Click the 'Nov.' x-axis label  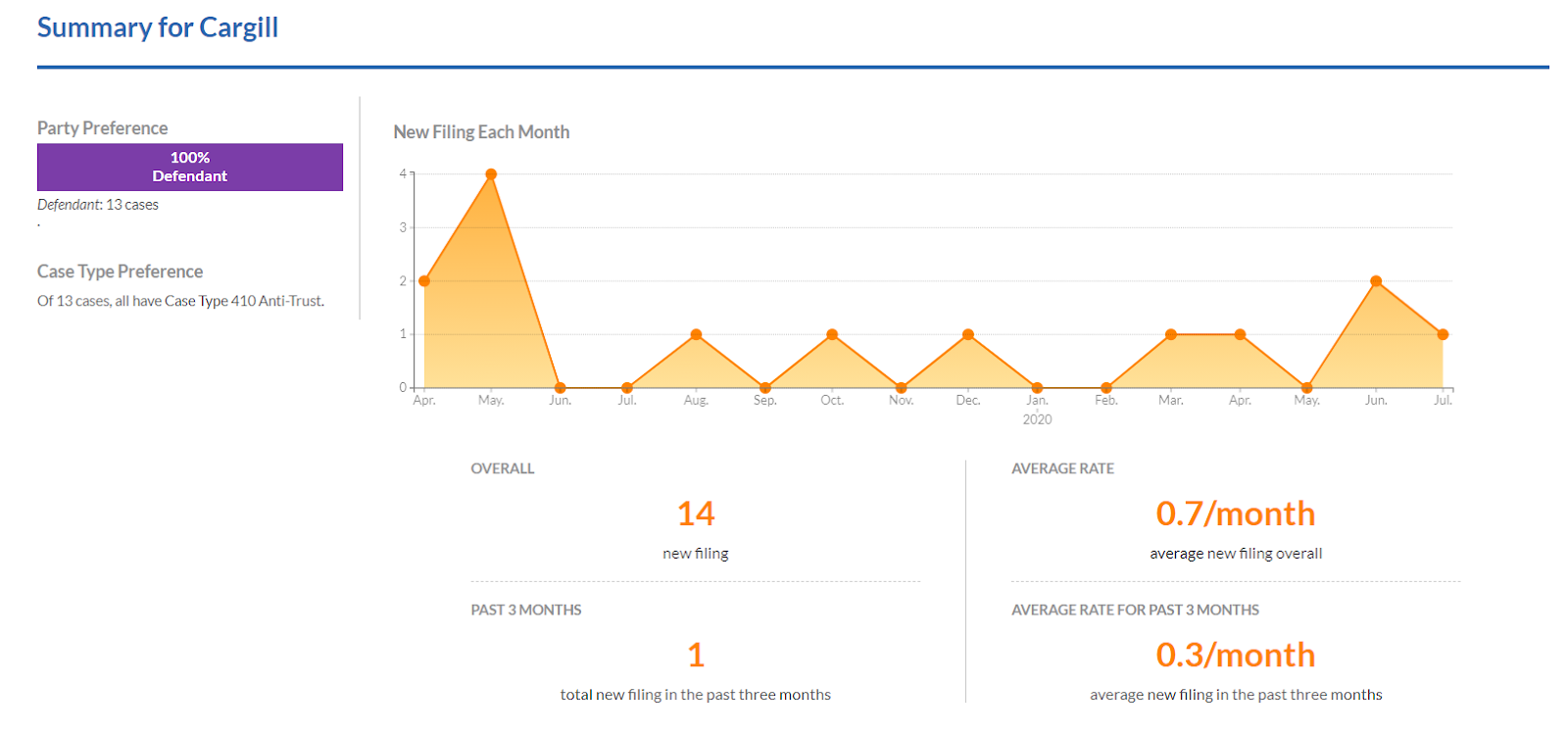902,401
